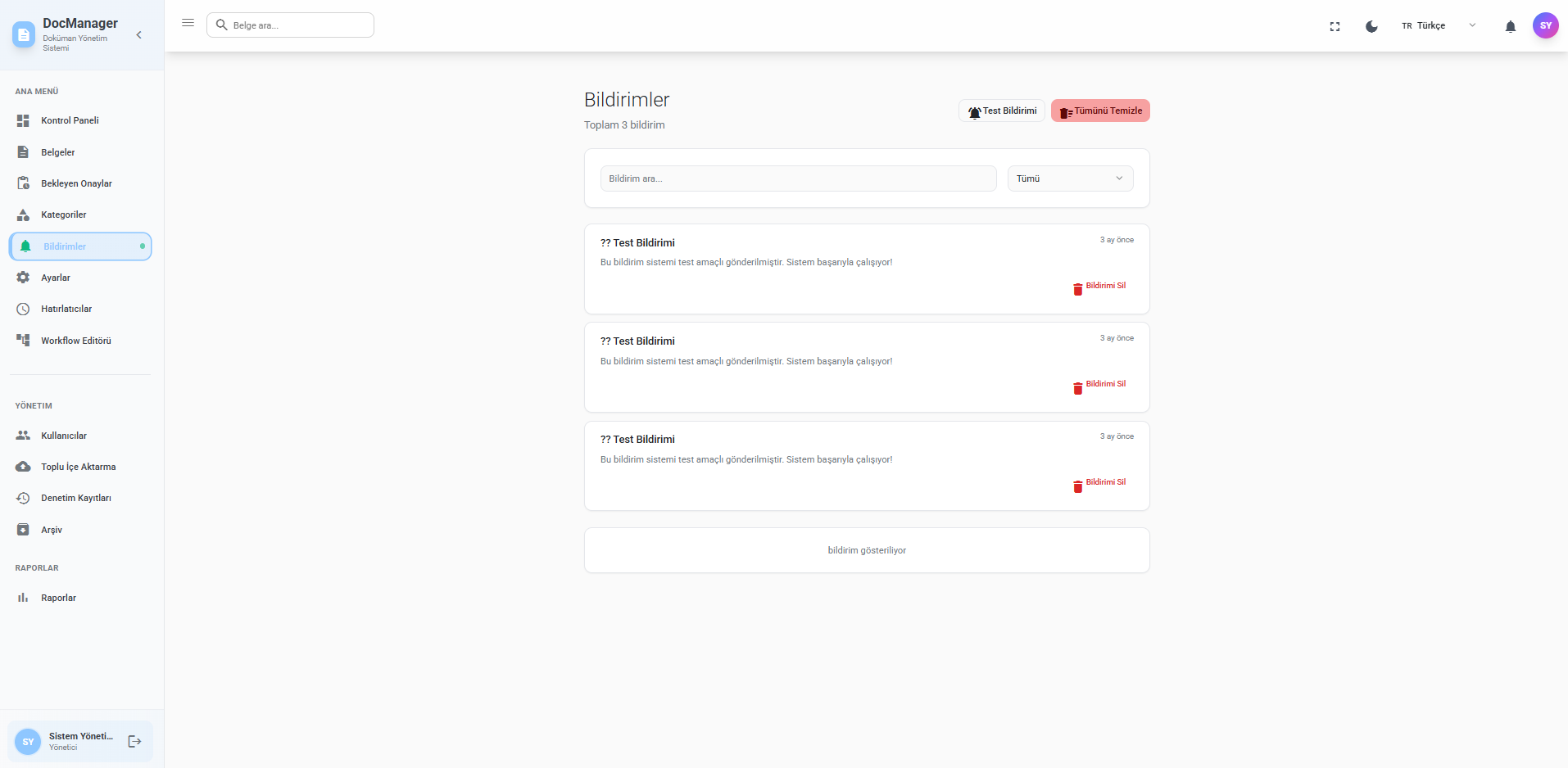Toggle the hamburger menu

[188, 23]
